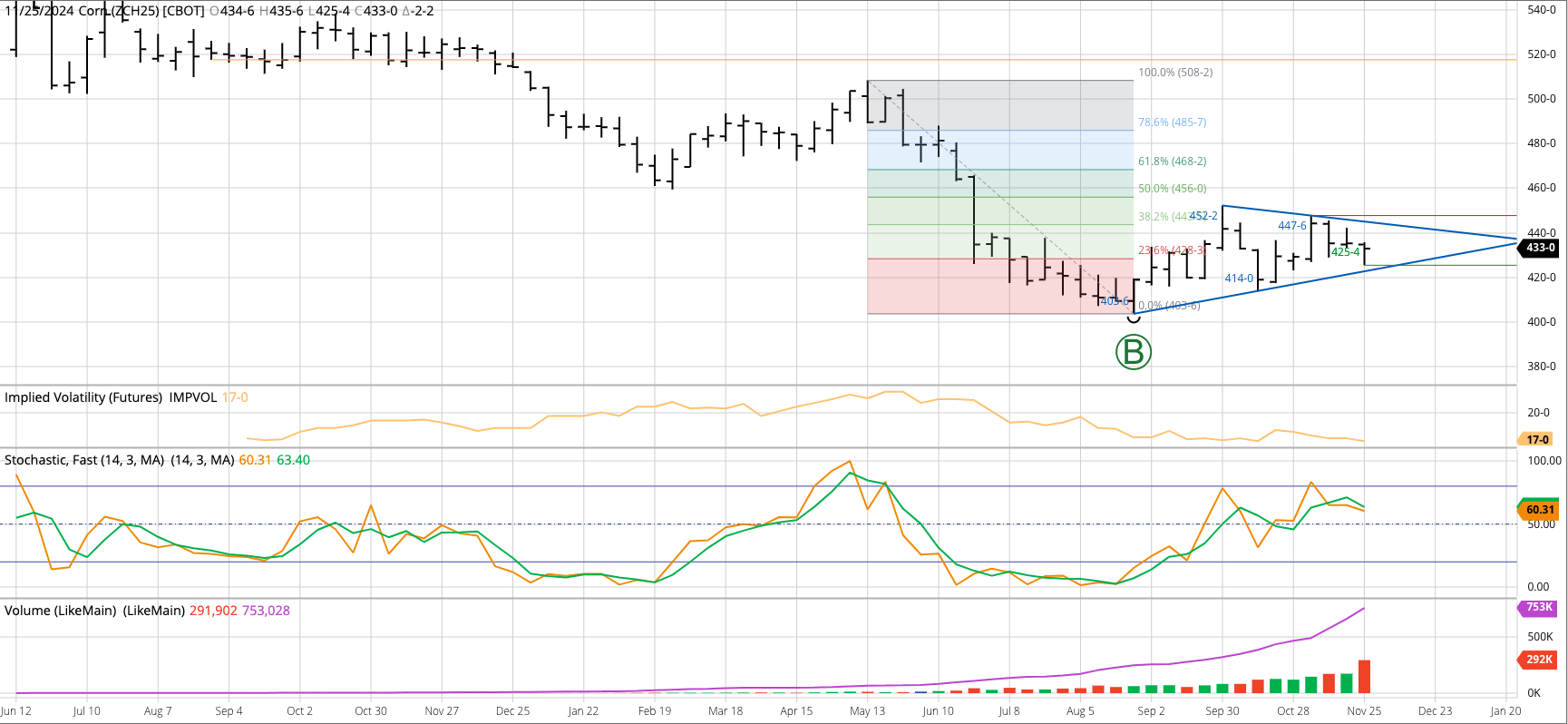Click the 60.31 stochastic value tag
1568x724 pixels.
coord(1539,510)
